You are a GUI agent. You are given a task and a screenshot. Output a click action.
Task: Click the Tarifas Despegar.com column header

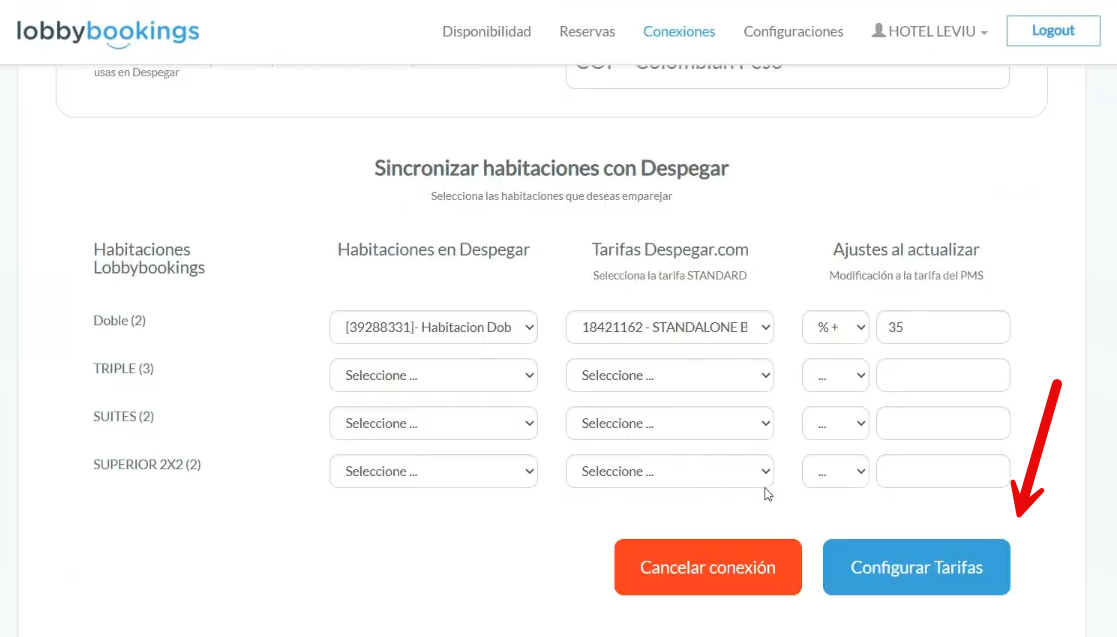point(670,249)
